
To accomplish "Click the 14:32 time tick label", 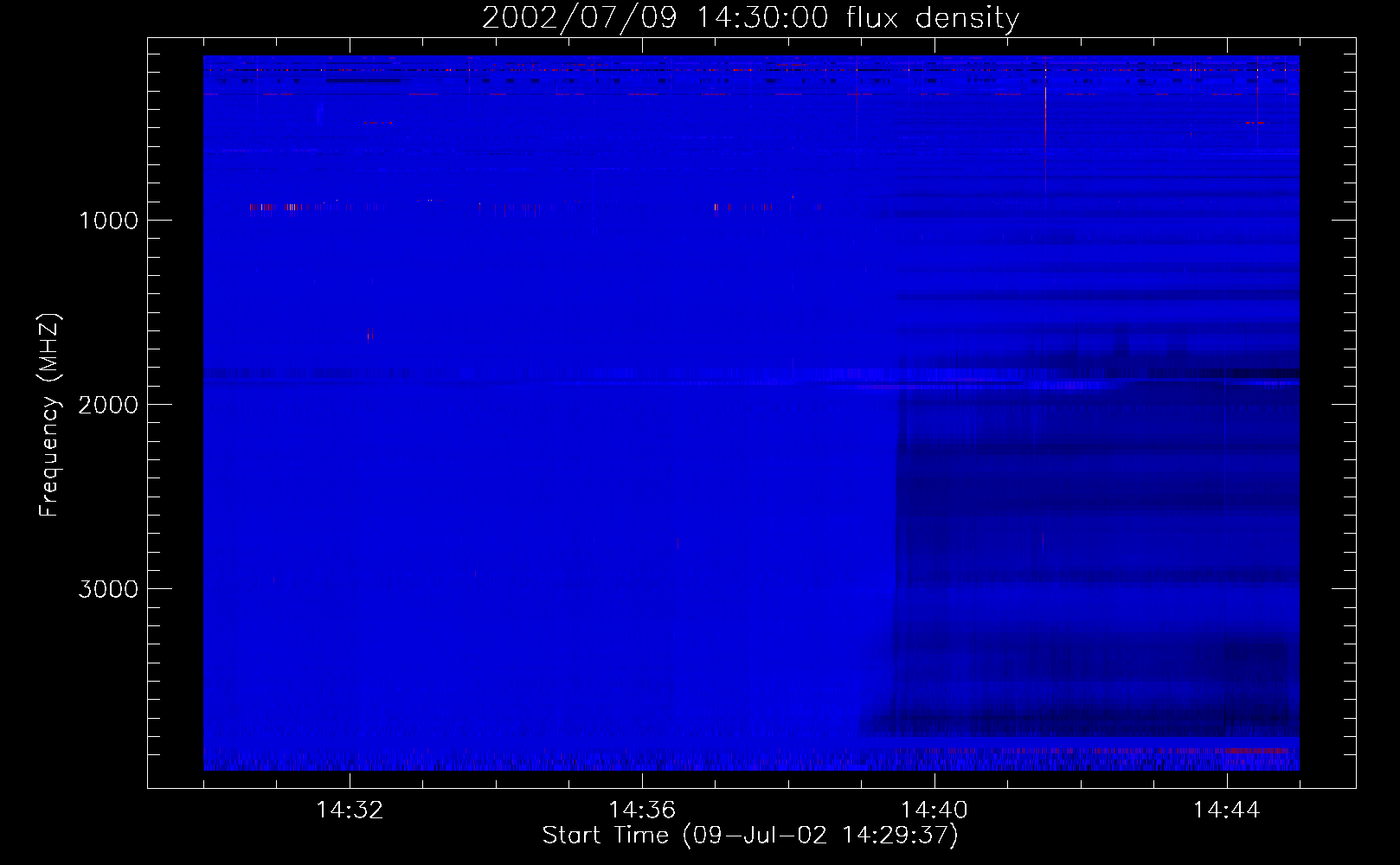I will click(x=350, y=811).
